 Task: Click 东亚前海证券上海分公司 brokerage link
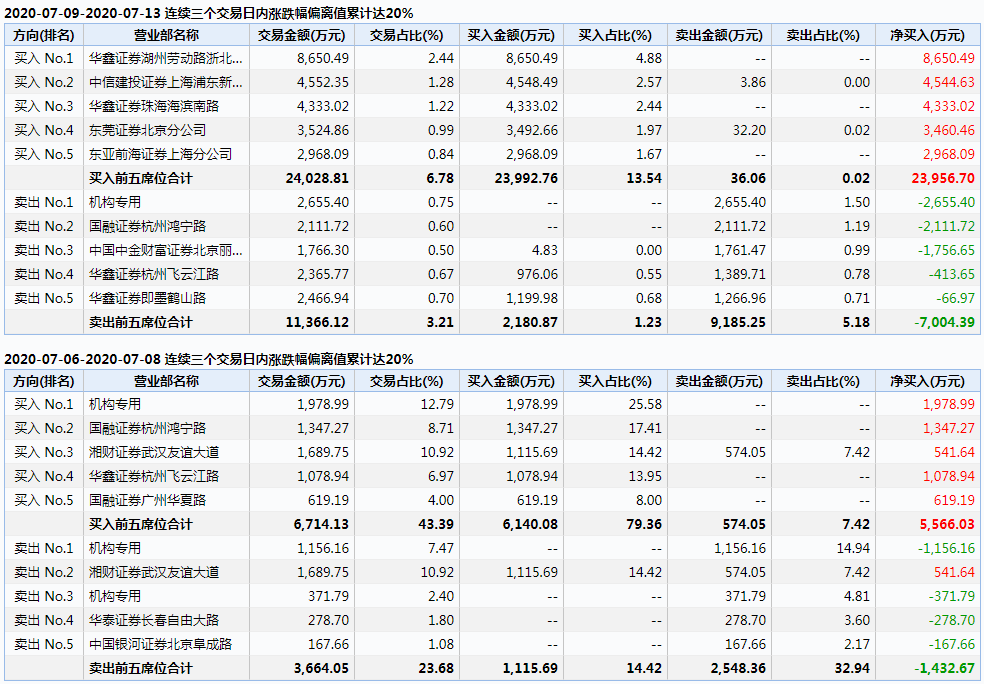coord(160,154)
